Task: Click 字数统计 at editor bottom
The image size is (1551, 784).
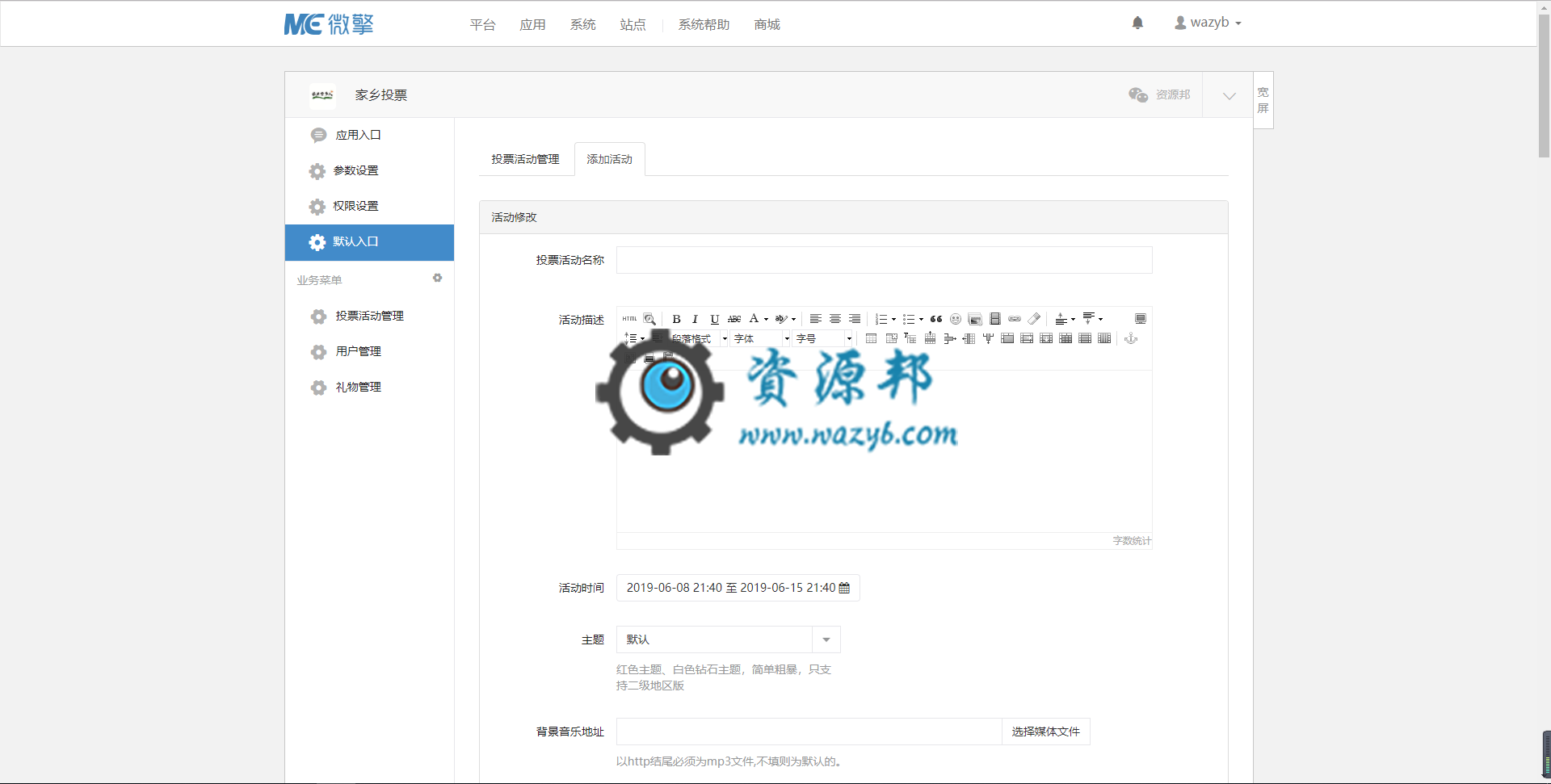Action: point(1132,541)
